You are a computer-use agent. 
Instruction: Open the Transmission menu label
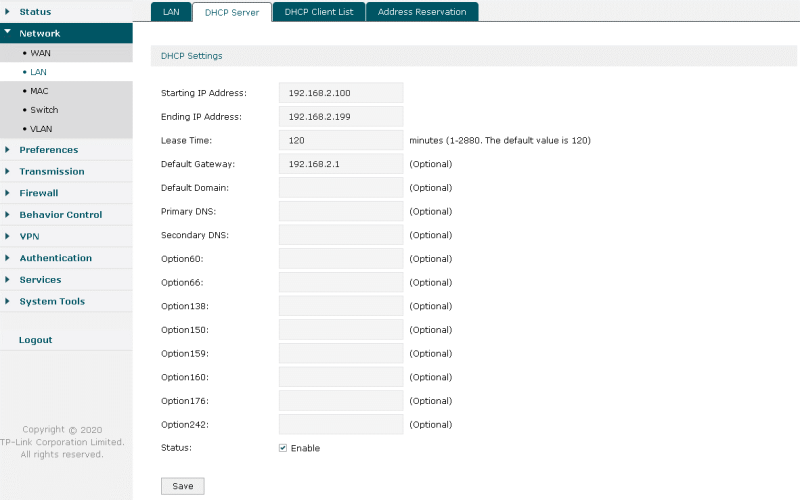[52, 171]
